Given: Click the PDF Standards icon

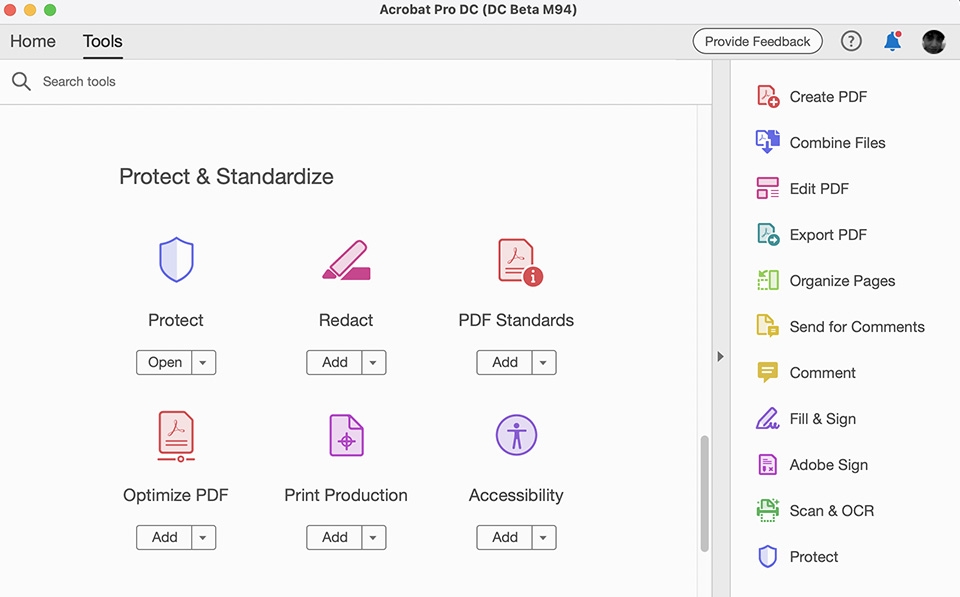Looking at the screenshot, I should [x=518, y=262].
